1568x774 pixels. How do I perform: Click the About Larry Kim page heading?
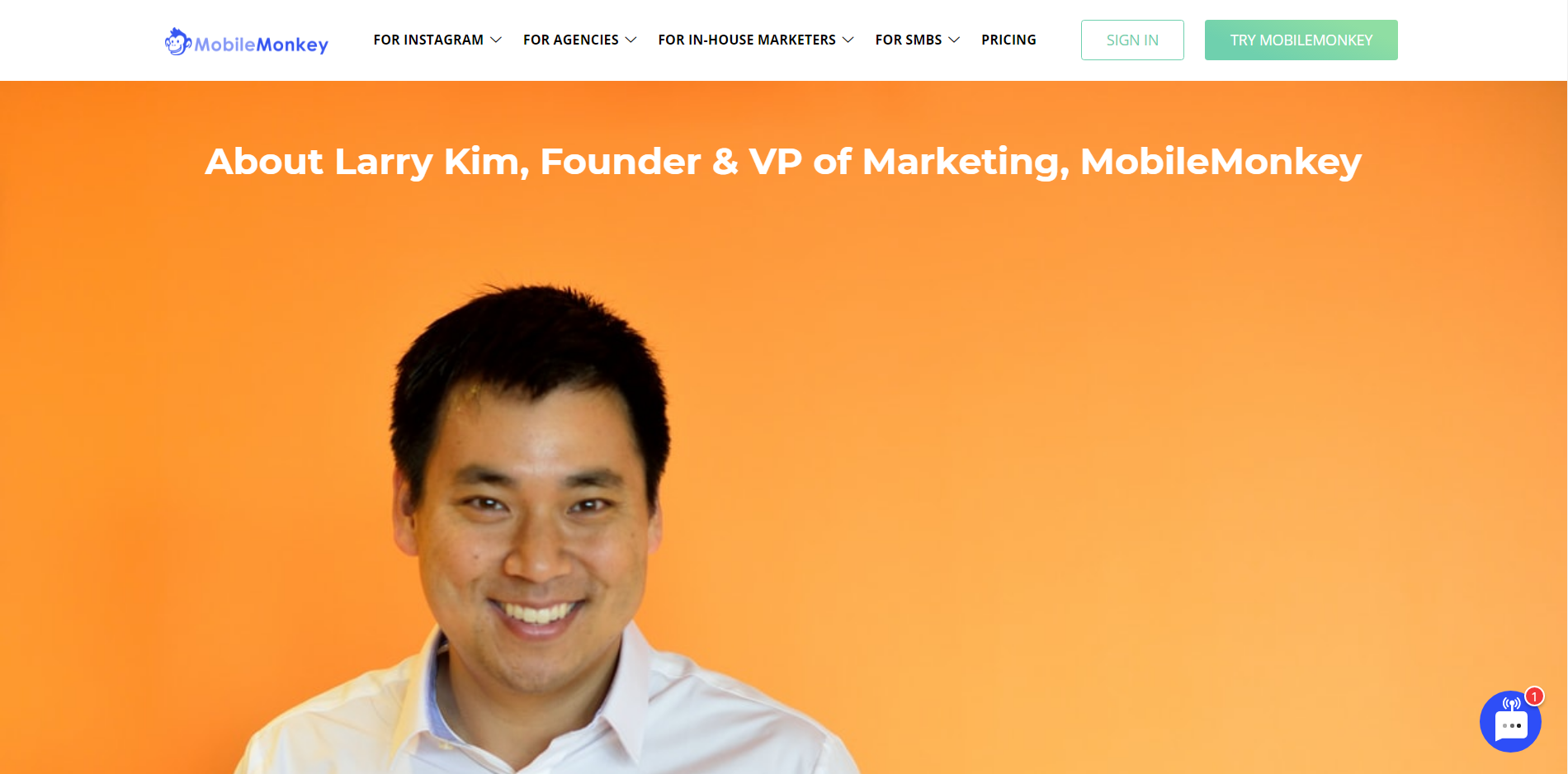point(783,162)
